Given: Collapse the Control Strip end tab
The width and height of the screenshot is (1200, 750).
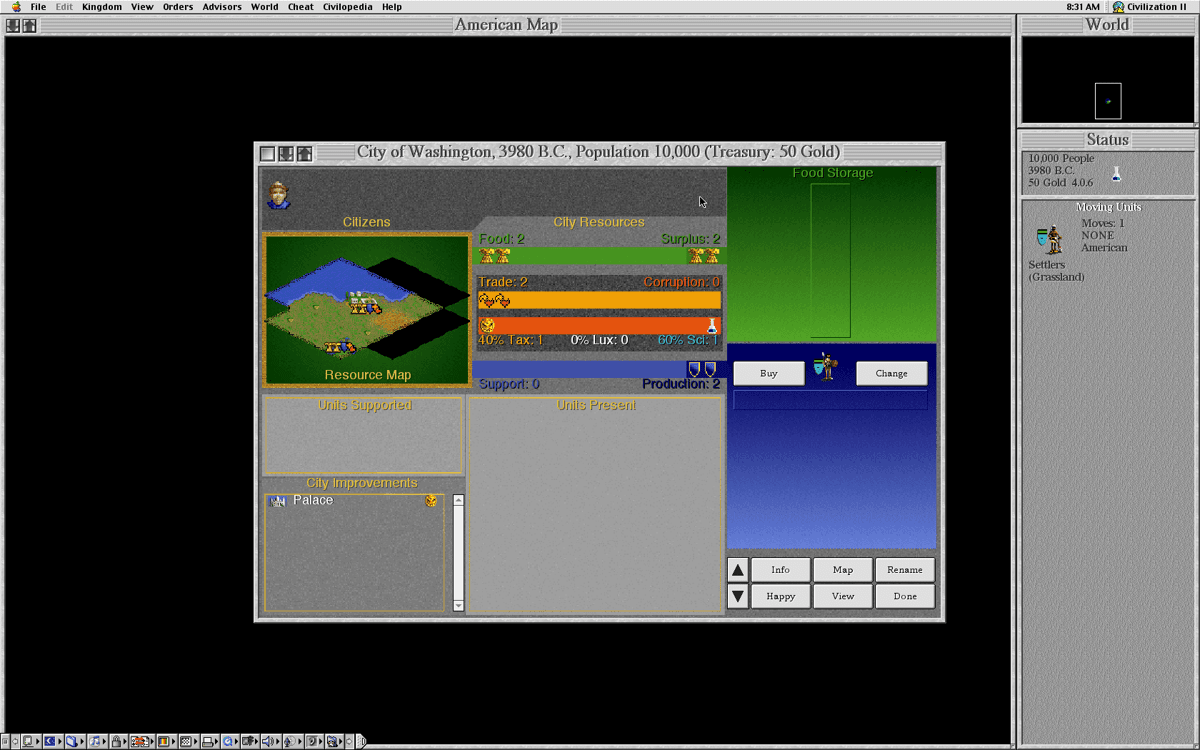Looking at the screenshot, I should tap(361, 742).
